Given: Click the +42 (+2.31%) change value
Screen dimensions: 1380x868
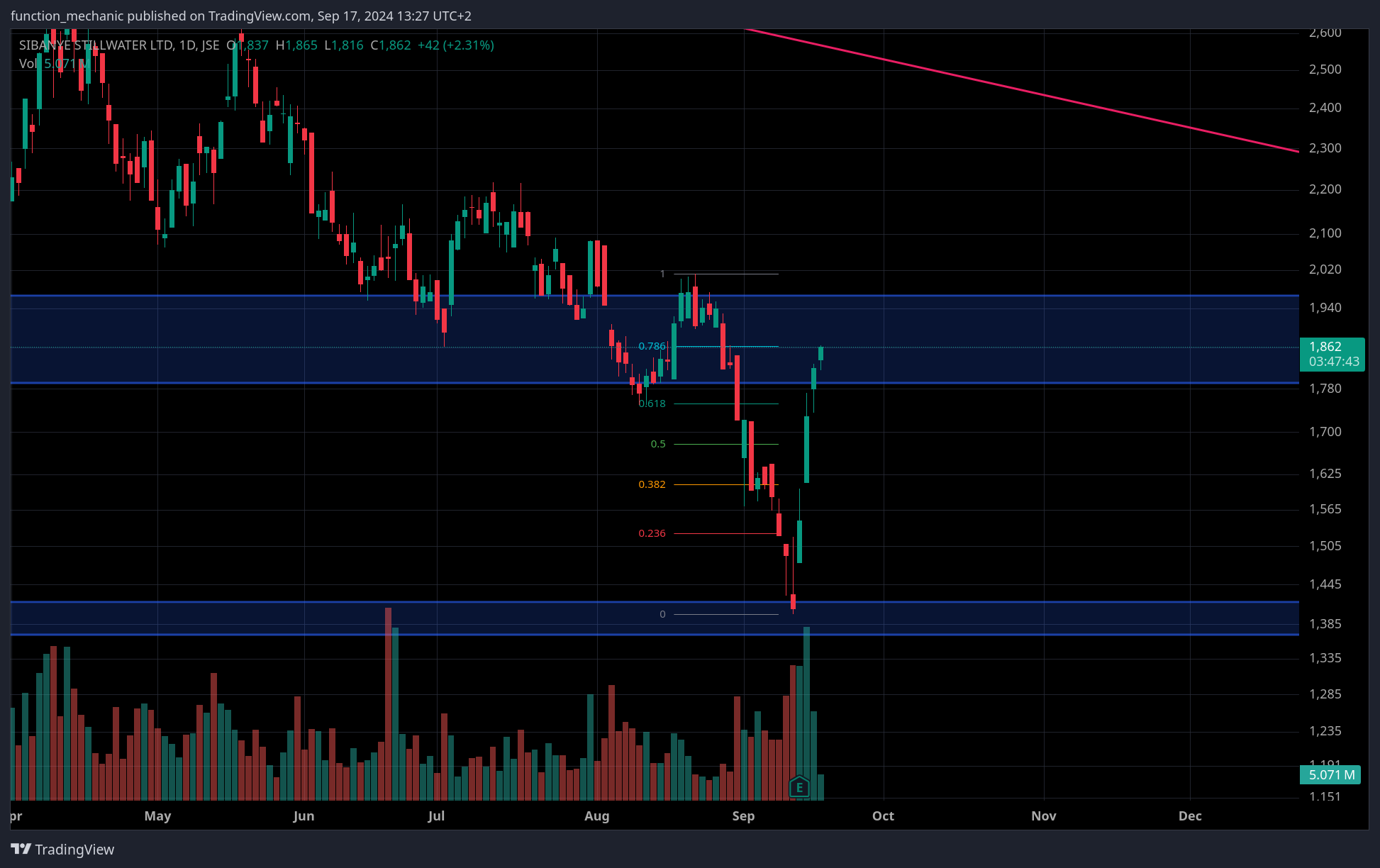Looking at the screenshot, I should (455, 45).
